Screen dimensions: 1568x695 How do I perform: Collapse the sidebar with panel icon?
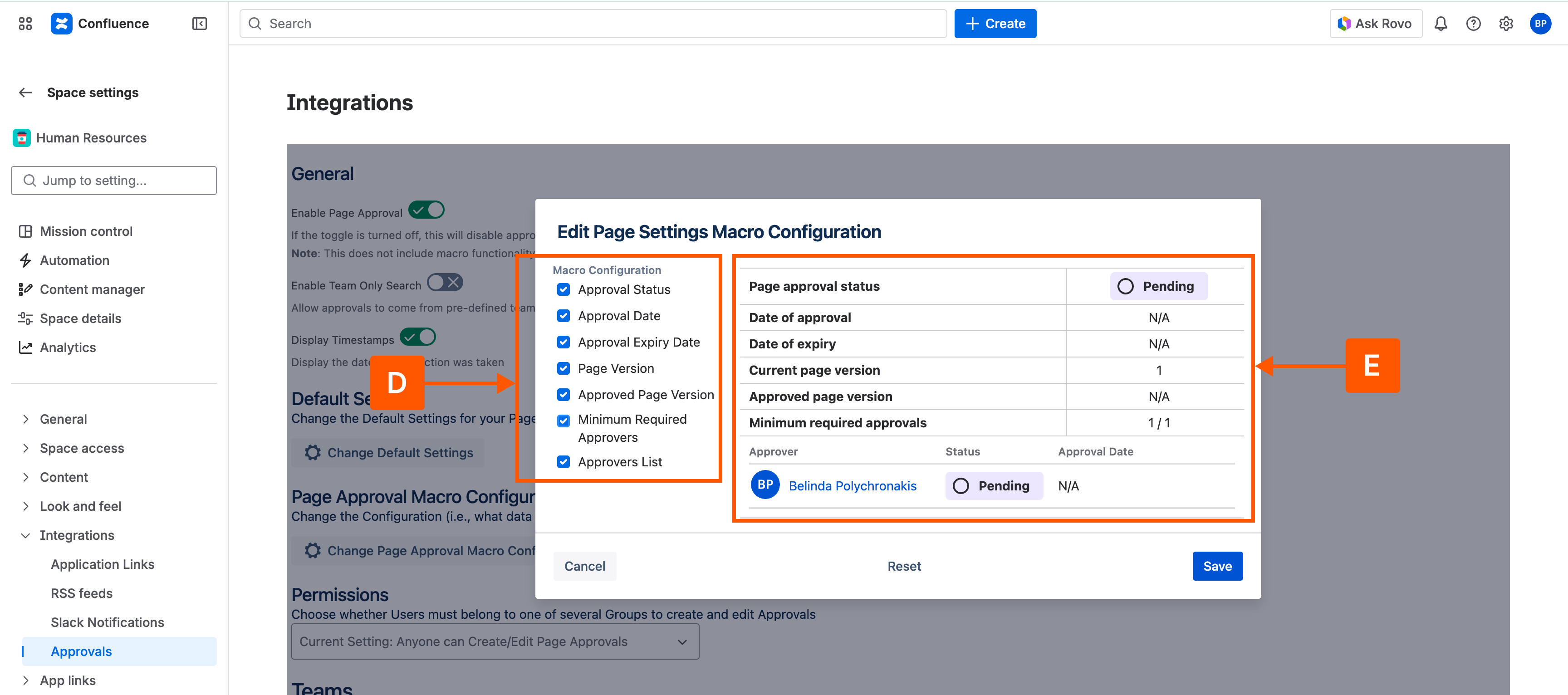pyautogui.click(x=199, y=24)
